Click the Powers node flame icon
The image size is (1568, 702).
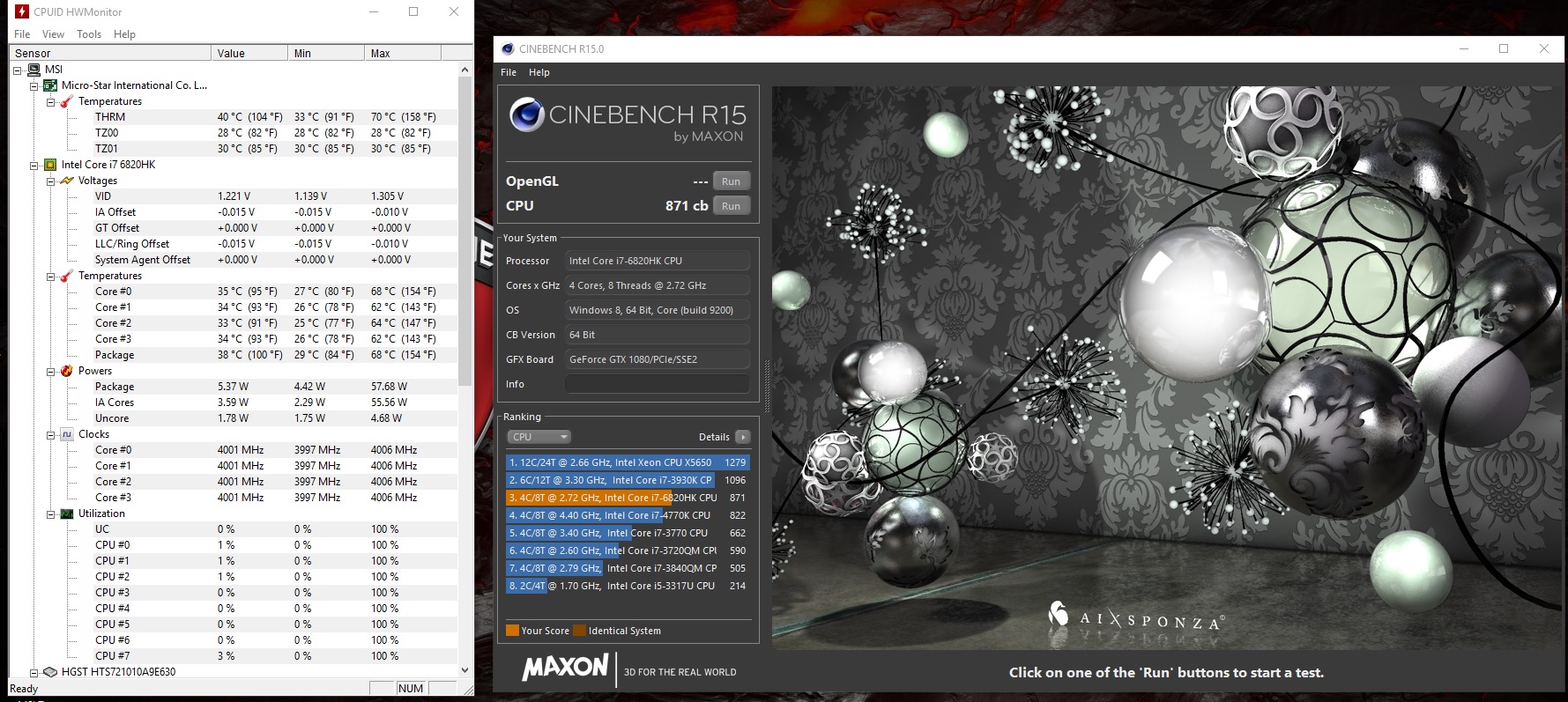[66, 371]
